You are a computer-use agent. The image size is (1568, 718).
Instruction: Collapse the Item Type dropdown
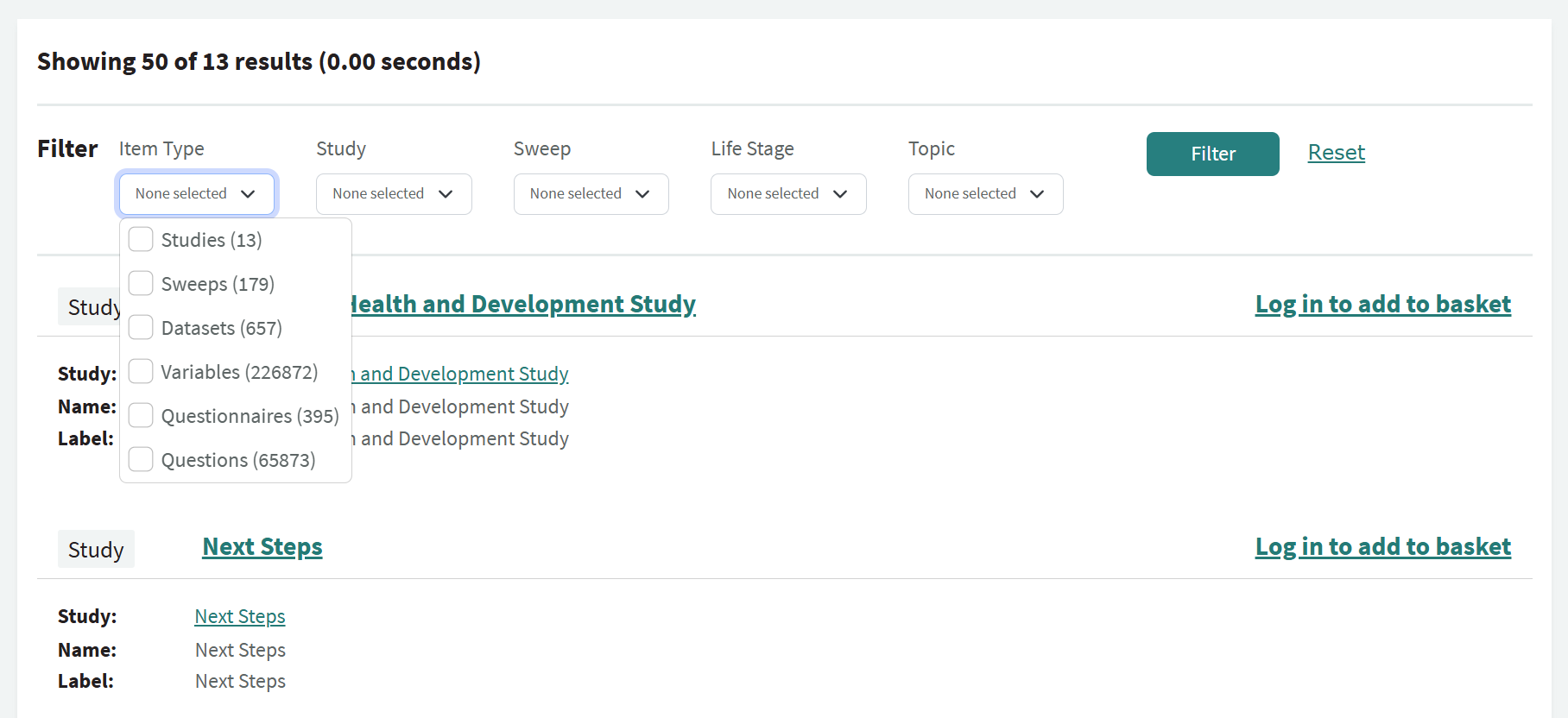point(196,194)
